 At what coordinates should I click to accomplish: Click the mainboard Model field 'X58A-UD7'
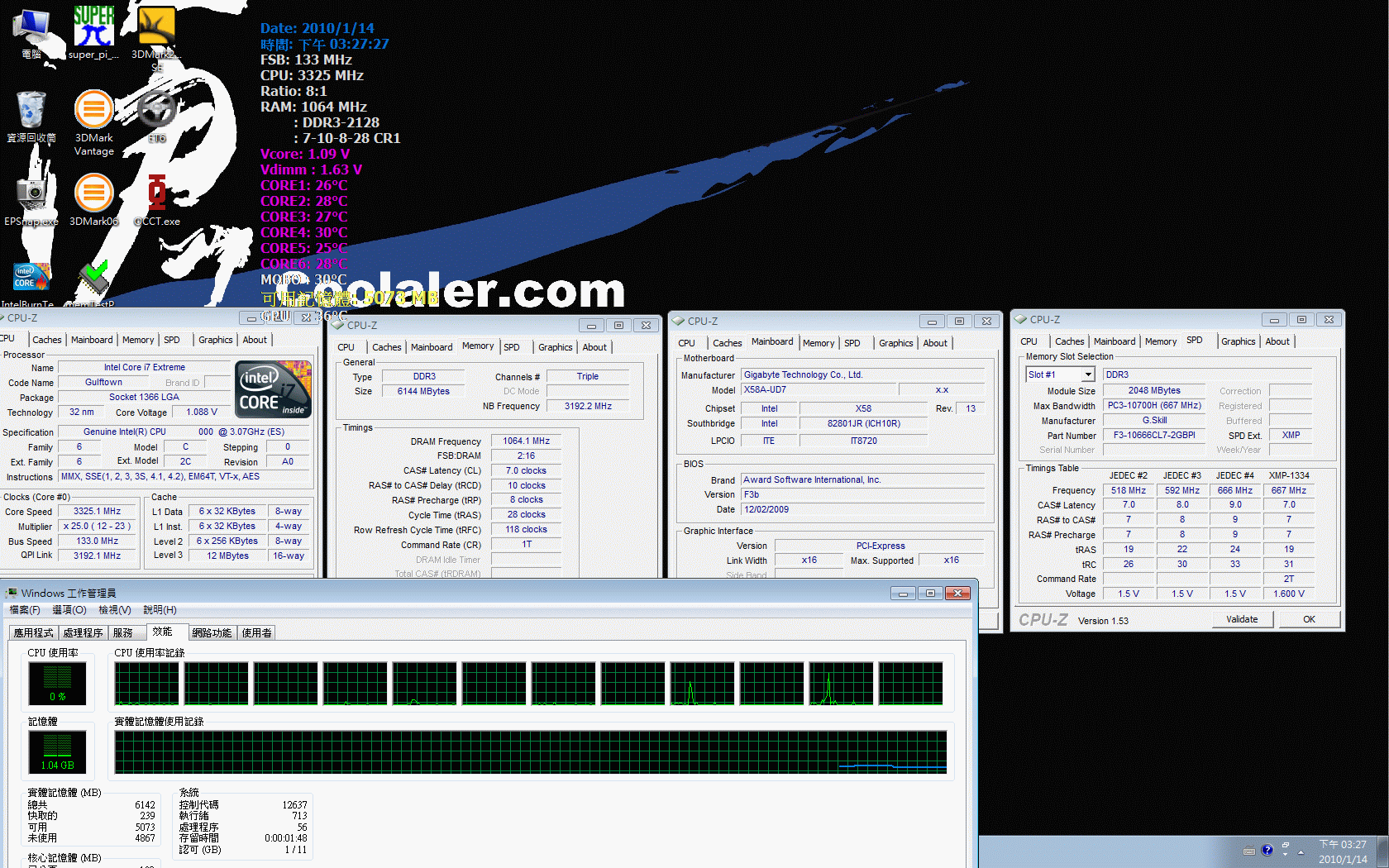pyautogui.click(x=818, y=389)
